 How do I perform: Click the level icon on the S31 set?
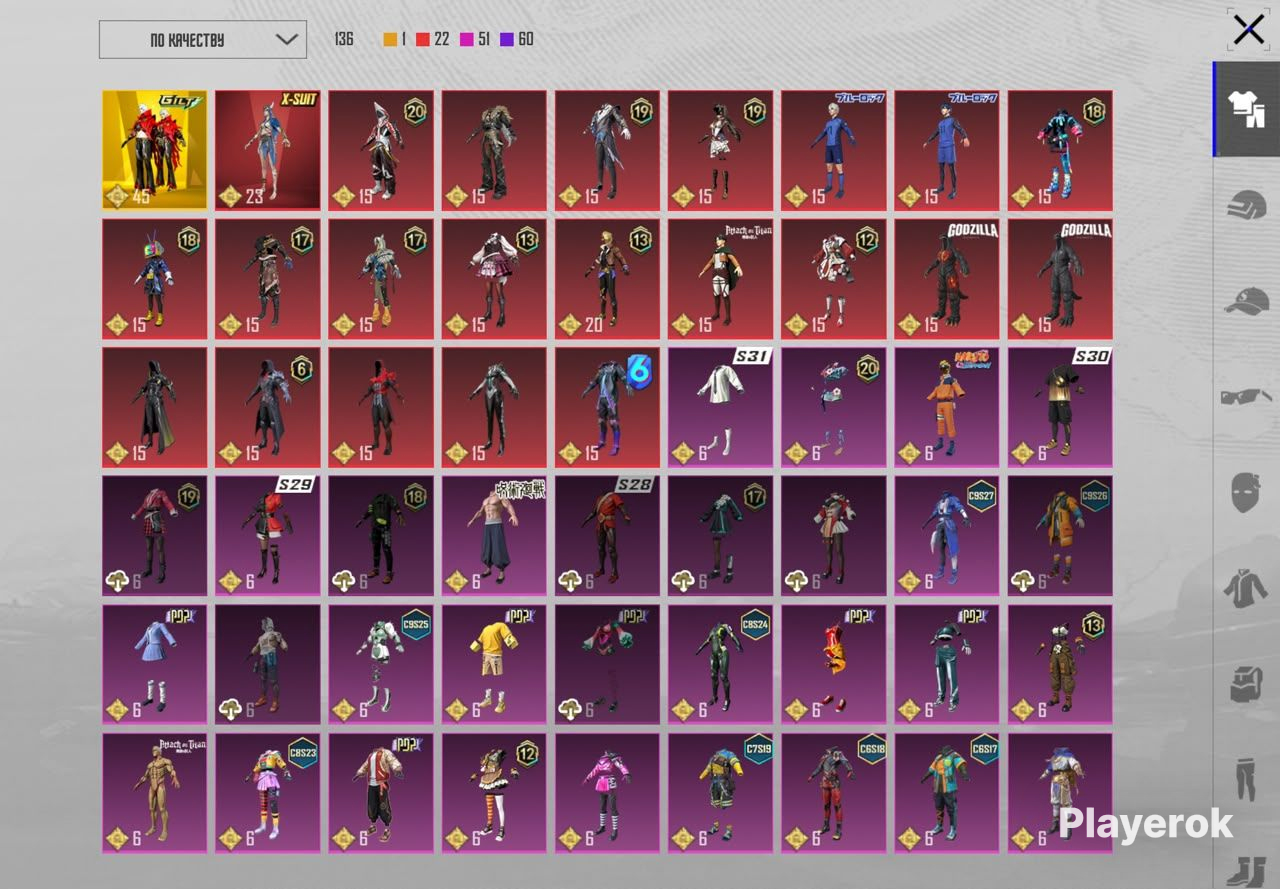click(x=682, y=453)
